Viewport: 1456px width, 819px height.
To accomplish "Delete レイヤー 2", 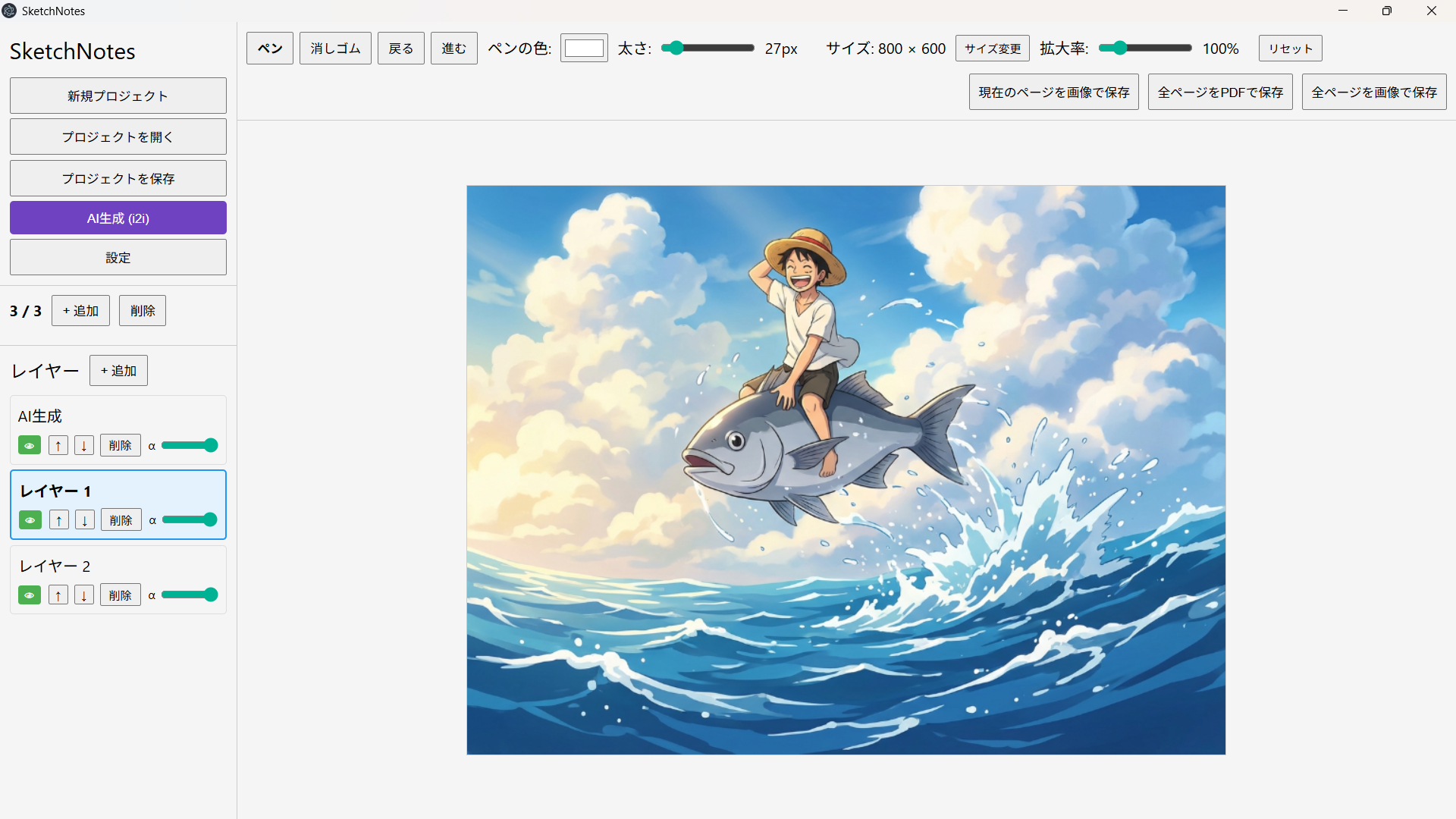I will pyautogui.click(x=121, y=595).
